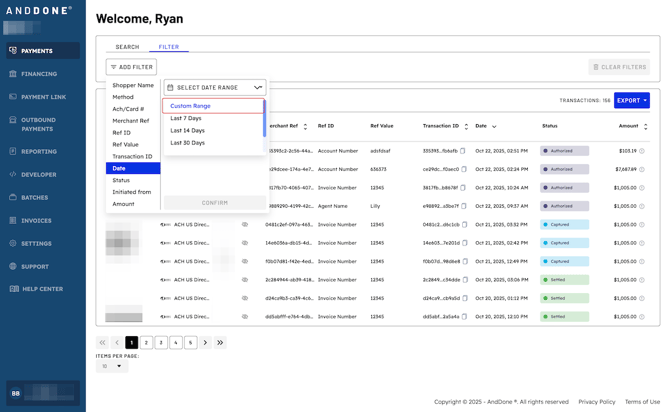
Task: Open the Batches sidebar icon
Action: point(13,197)
